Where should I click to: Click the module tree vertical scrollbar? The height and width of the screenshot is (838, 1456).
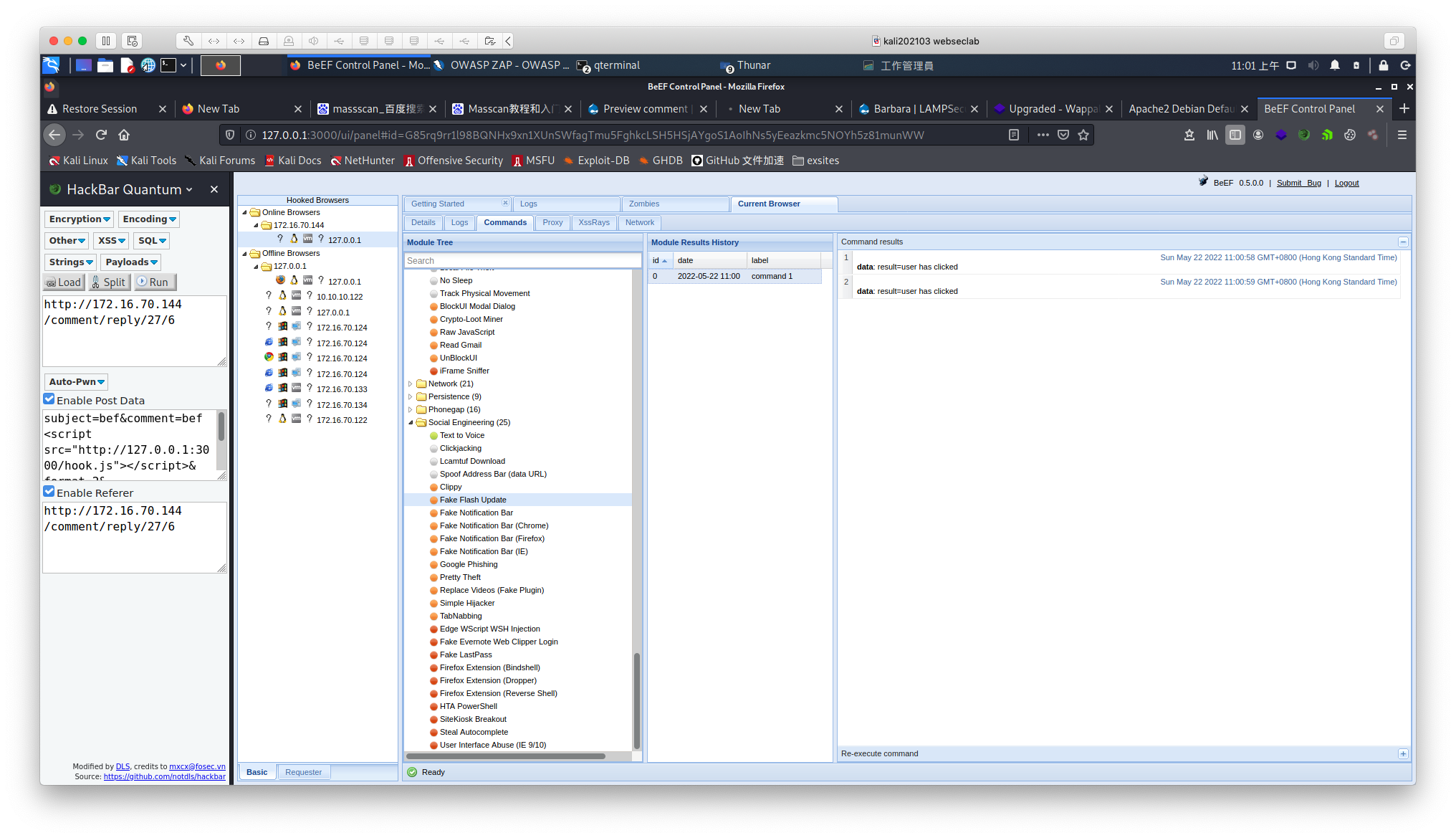click(x=637, y=701)
